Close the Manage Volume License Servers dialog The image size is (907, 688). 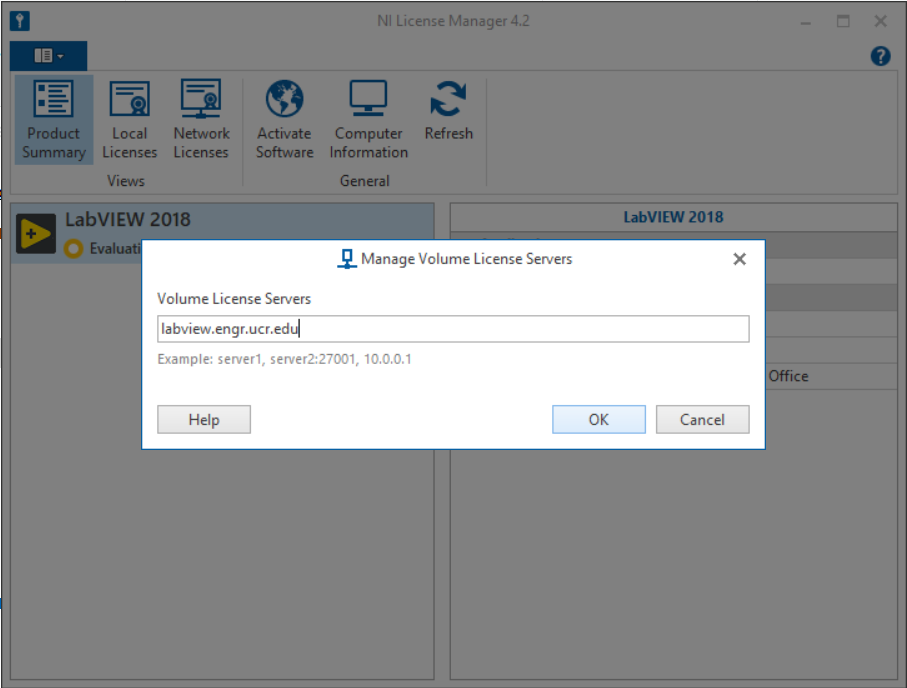[x=739, y=259]
